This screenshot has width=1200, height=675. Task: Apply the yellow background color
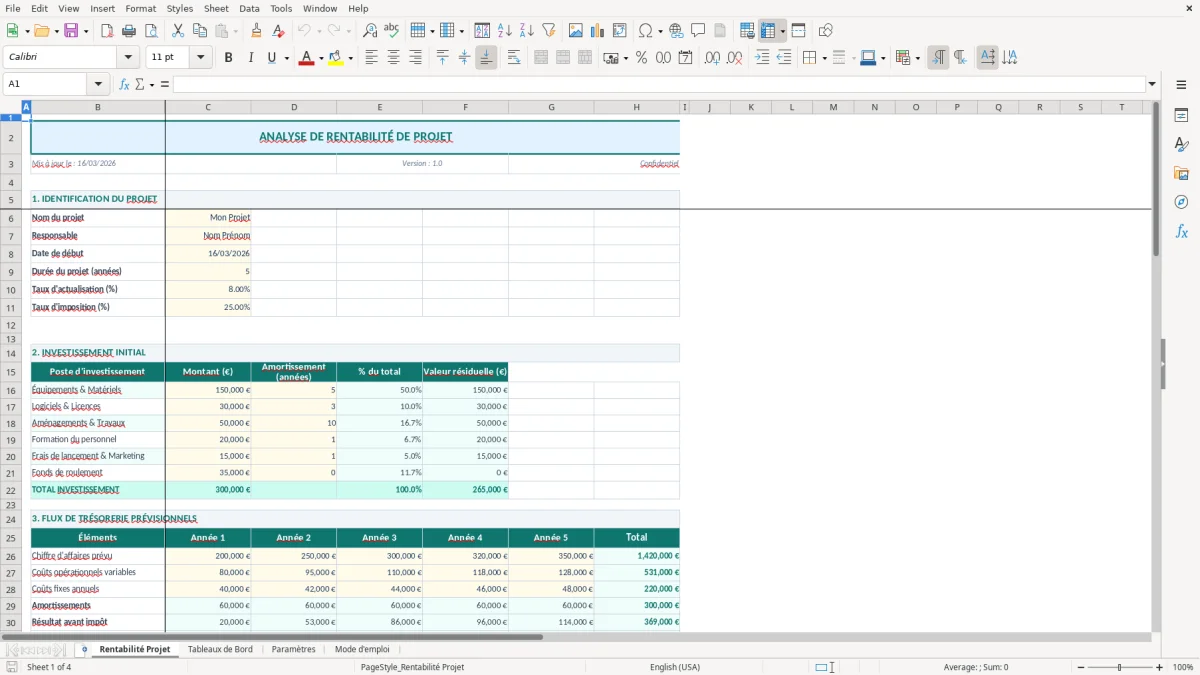[335, 58]
